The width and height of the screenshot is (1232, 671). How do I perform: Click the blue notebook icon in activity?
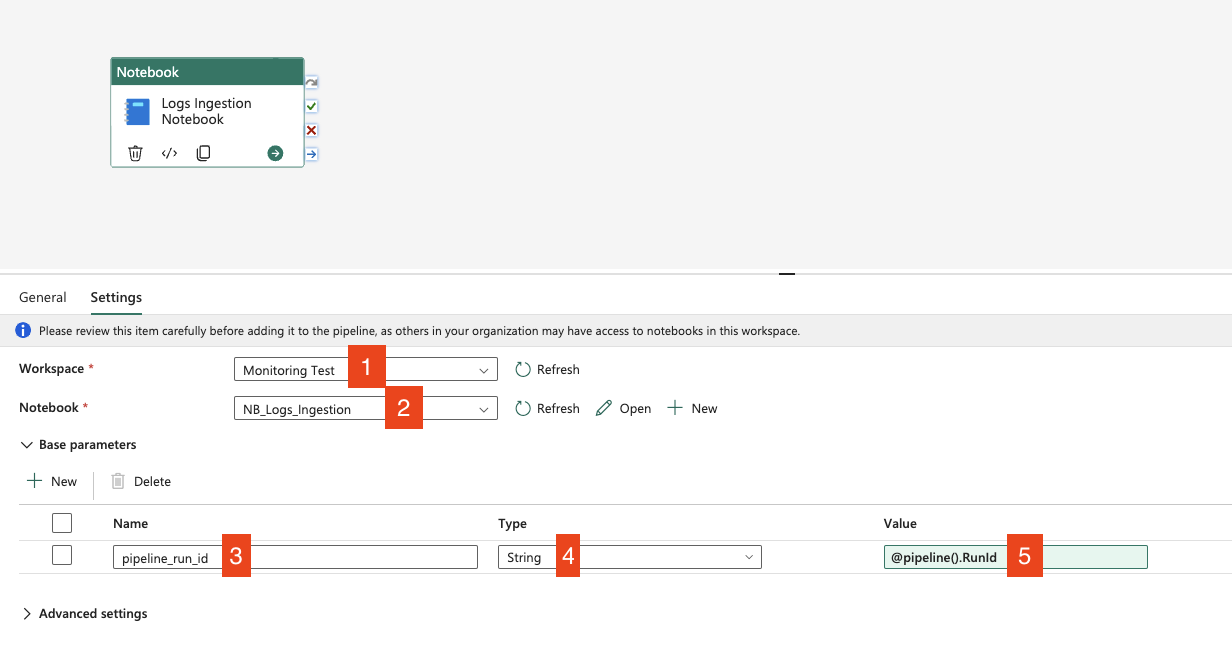137,112
